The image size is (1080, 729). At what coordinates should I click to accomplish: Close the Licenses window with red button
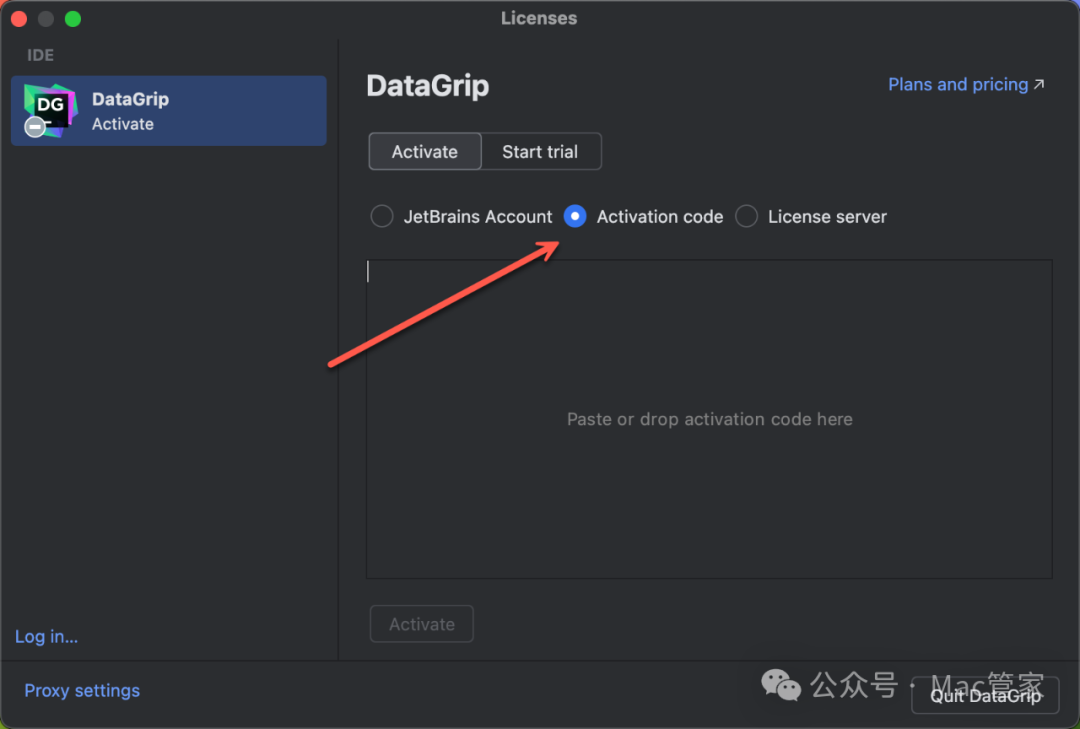19,19
